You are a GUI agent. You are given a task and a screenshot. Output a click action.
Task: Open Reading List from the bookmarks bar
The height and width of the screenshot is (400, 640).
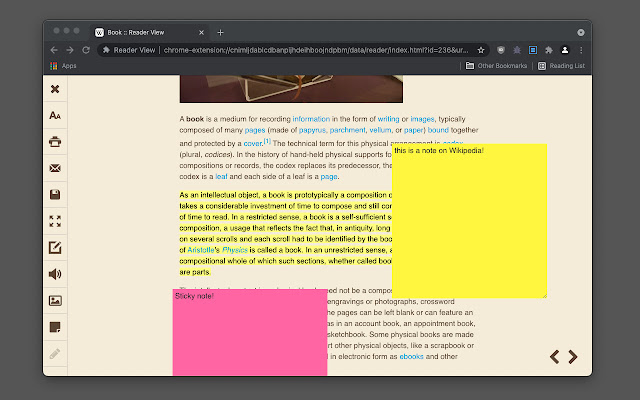coord(560,66)
